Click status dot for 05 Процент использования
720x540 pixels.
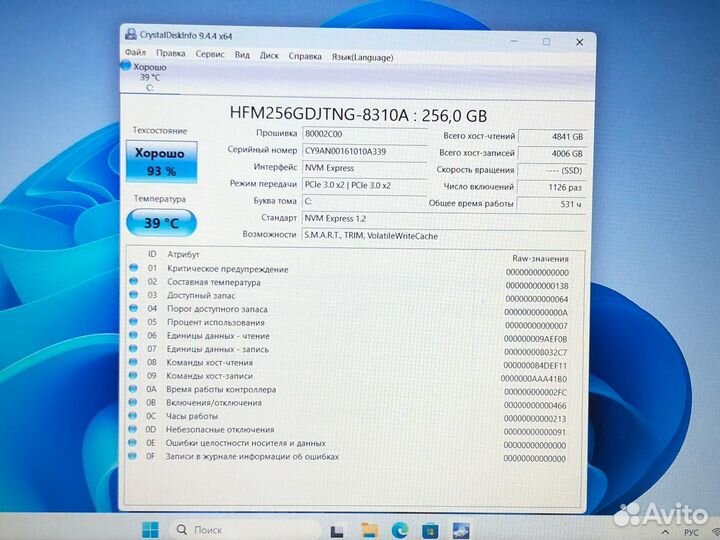click(134, 321)
